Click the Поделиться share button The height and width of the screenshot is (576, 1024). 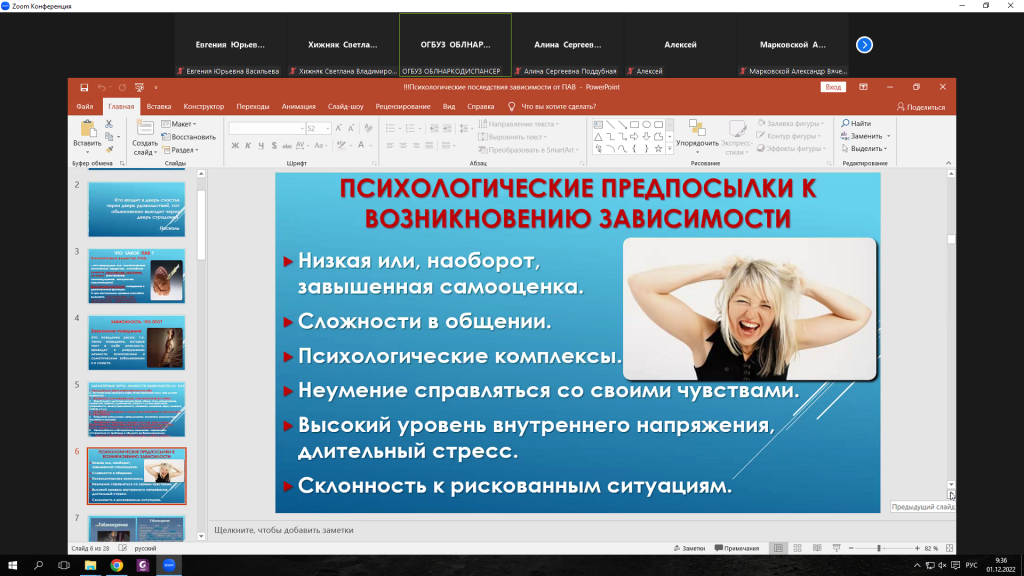tap(921, 107)
